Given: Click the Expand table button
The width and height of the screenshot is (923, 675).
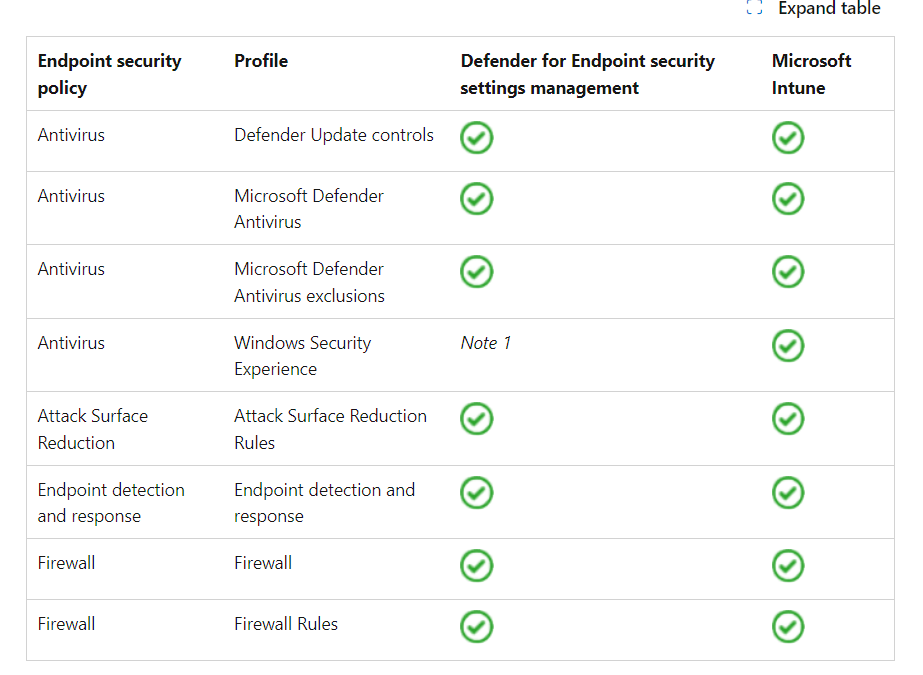Looking at the screenshot, I should tap(813, 8).
